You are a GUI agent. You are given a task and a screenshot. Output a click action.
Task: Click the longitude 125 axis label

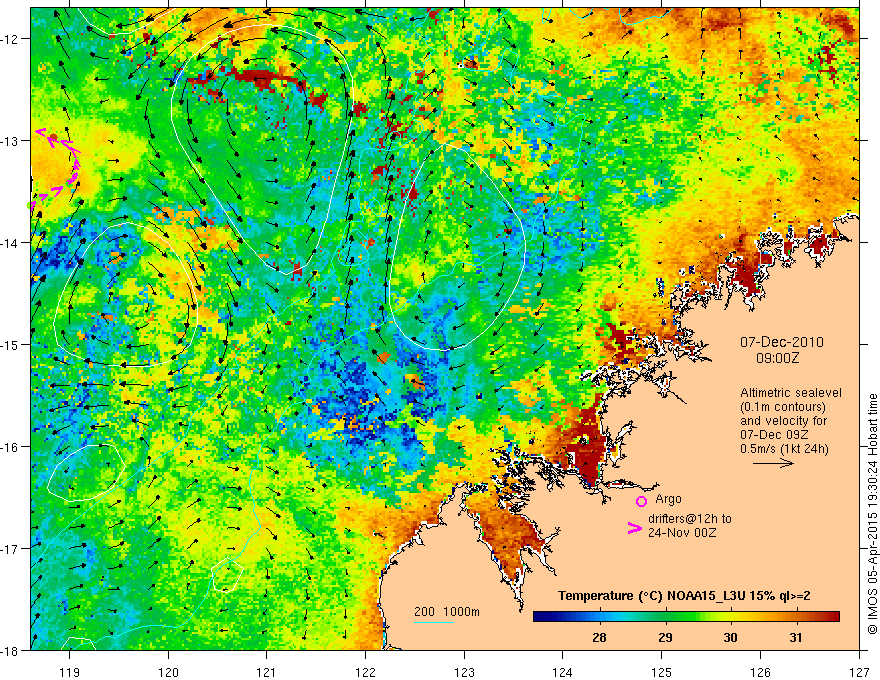662,672
